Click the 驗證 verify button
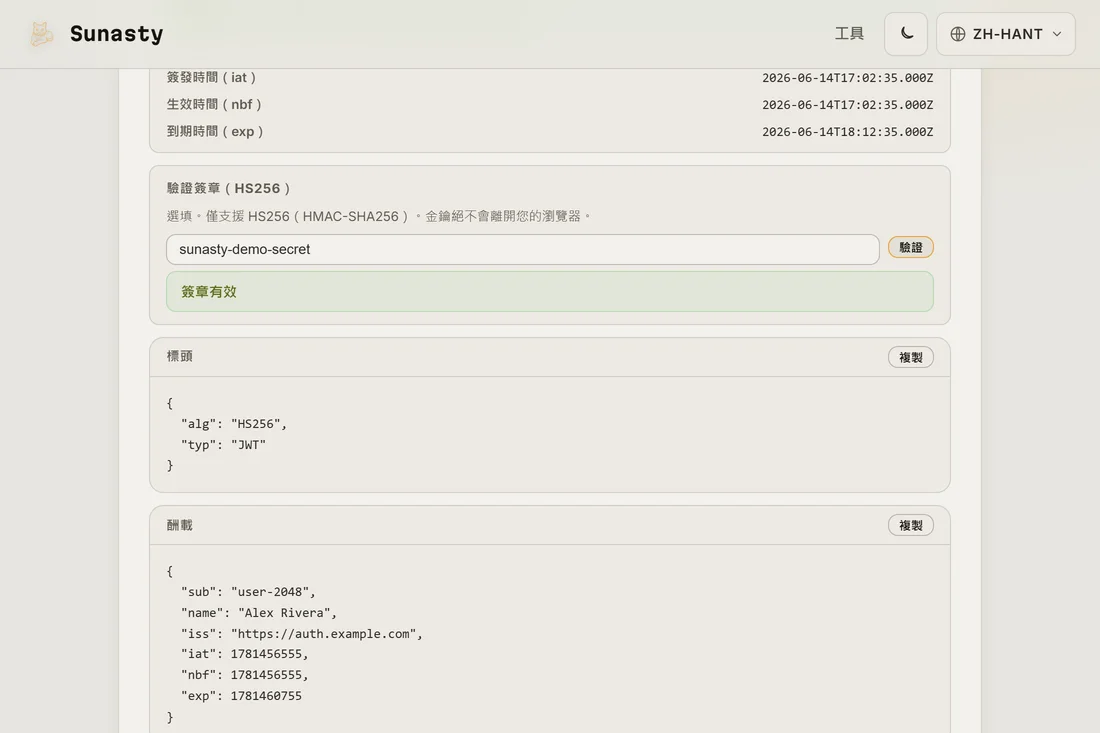The image size is (1100, 733). (910, 248)
